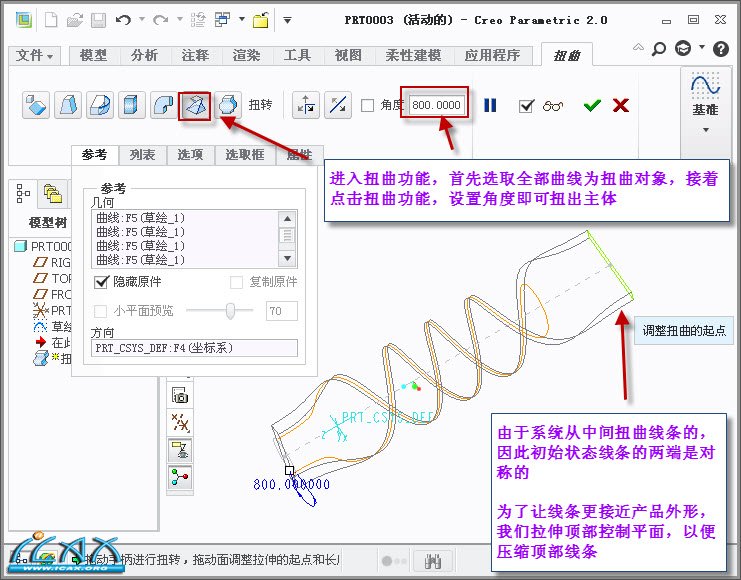741x580 pixels.
Task: Toggle the preview checkbox beside glasses
Action: click(x=526, y=105)
